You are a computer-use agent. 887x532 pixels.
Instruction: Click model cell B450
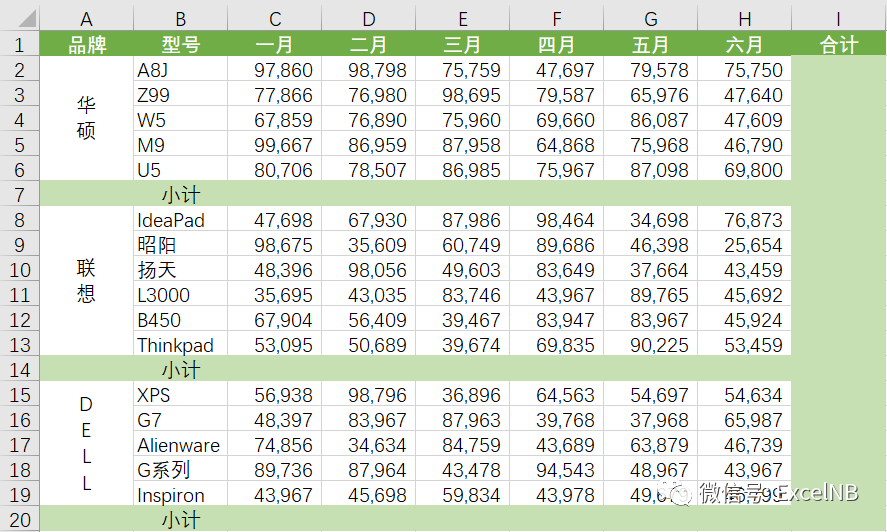(180, 319)
